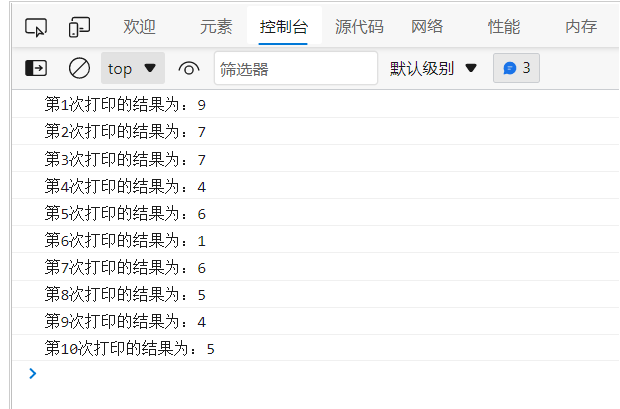This screenshot has height=409, width=620.
Task: Select the 第10次打印的结果为：5 log line
Action: tap(130, 348)
